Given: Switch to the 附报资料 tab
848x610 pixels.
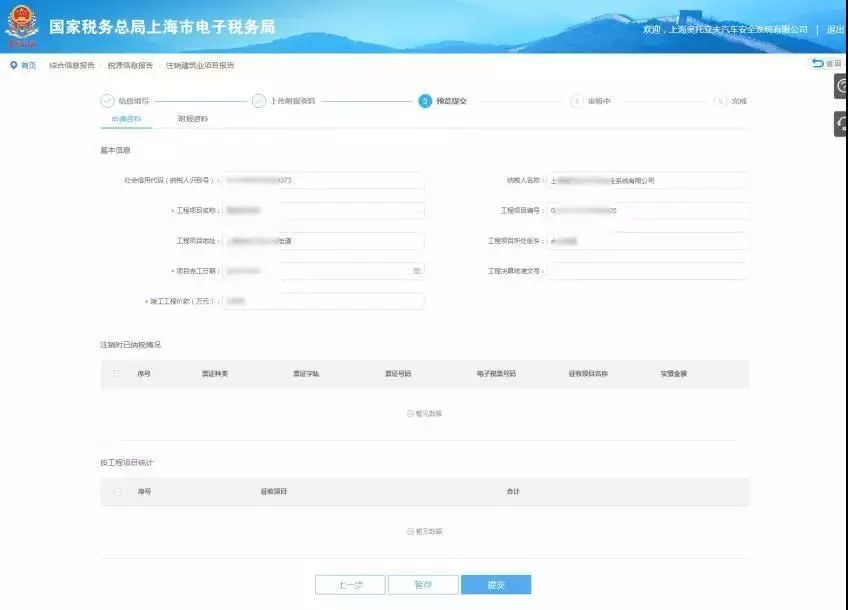Looking at the screenshot, I should tap(193, 119).
